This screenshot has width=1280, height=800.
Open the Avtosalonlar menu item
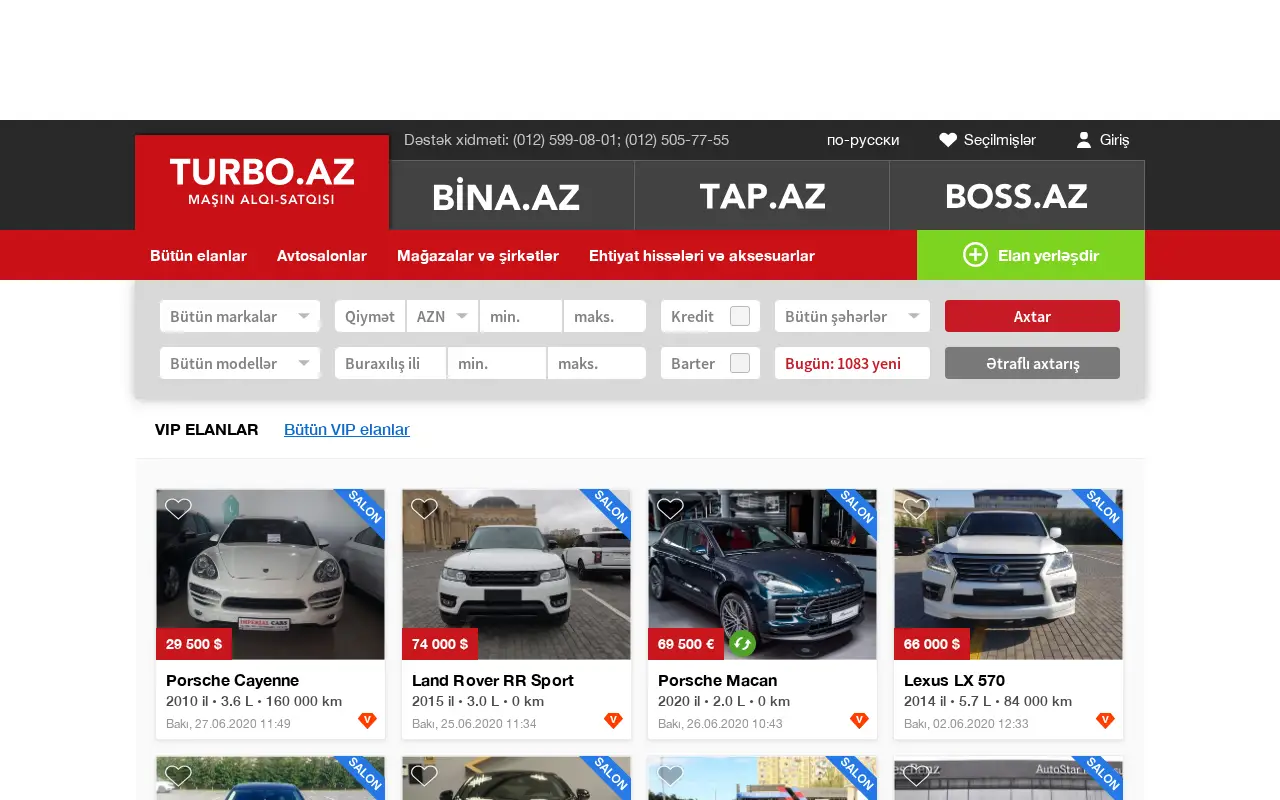[322, 255]
